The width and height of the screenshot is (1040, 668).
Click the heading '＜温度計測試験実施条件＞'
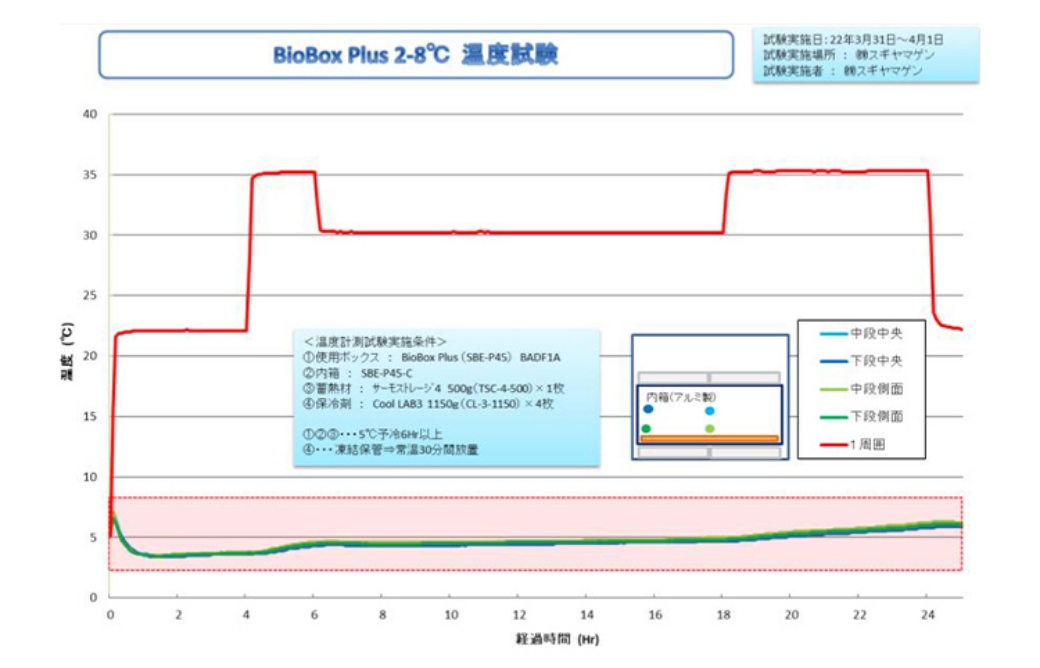(x=375, y=342)
